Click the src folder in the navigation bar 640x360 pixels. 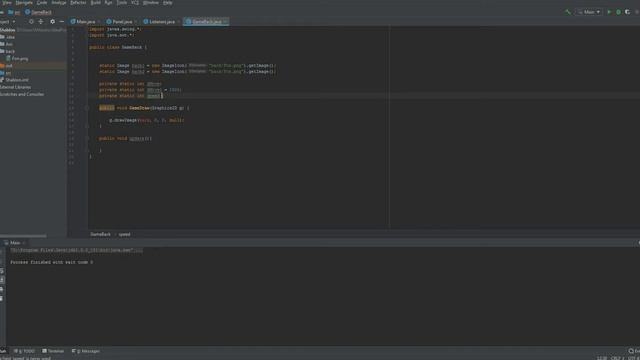pyautogui.click(x=14, y=12)
